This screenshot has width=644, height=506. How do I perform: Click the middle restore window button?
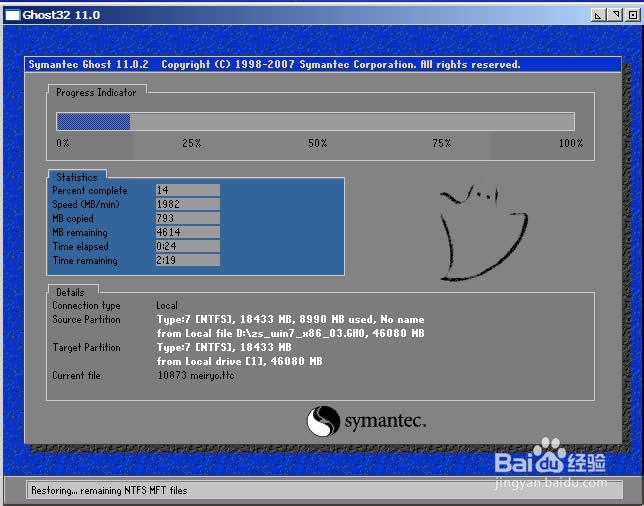615,15
